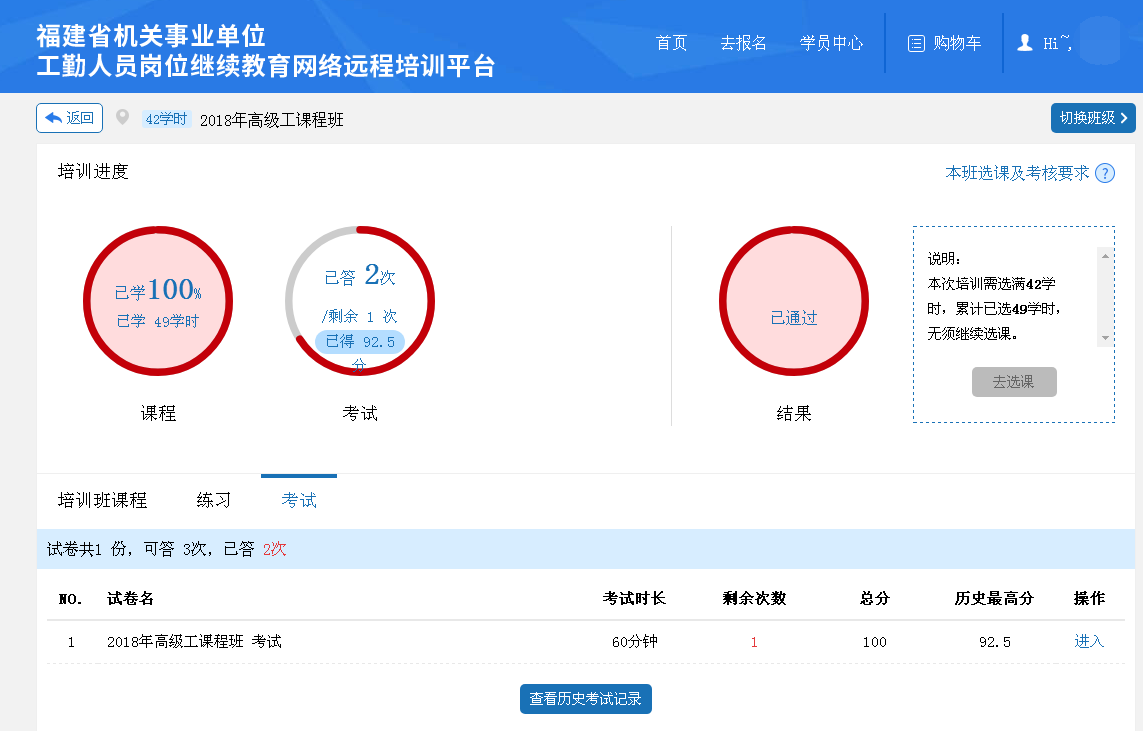Click the shopping cart list icon
This screenshot has width=1143, height=731.
coord(915,43)
